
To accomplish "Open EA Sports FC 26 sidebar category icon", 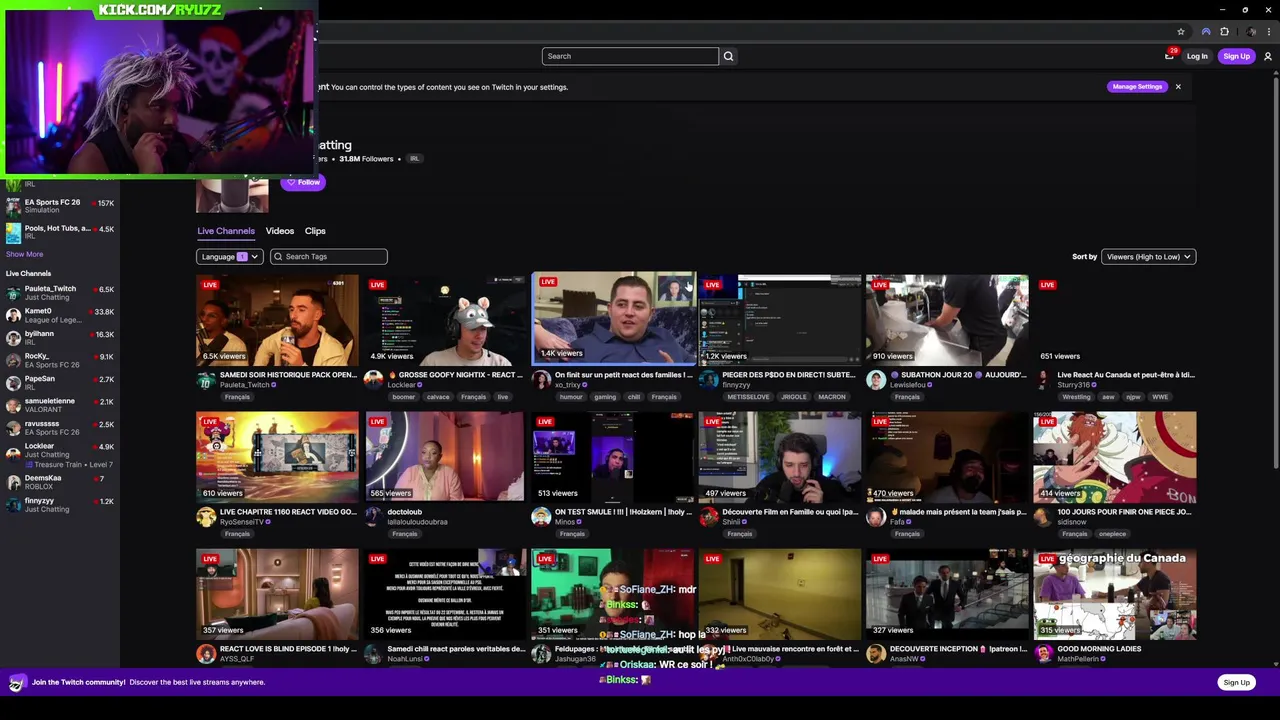I will tap(13, 207).
